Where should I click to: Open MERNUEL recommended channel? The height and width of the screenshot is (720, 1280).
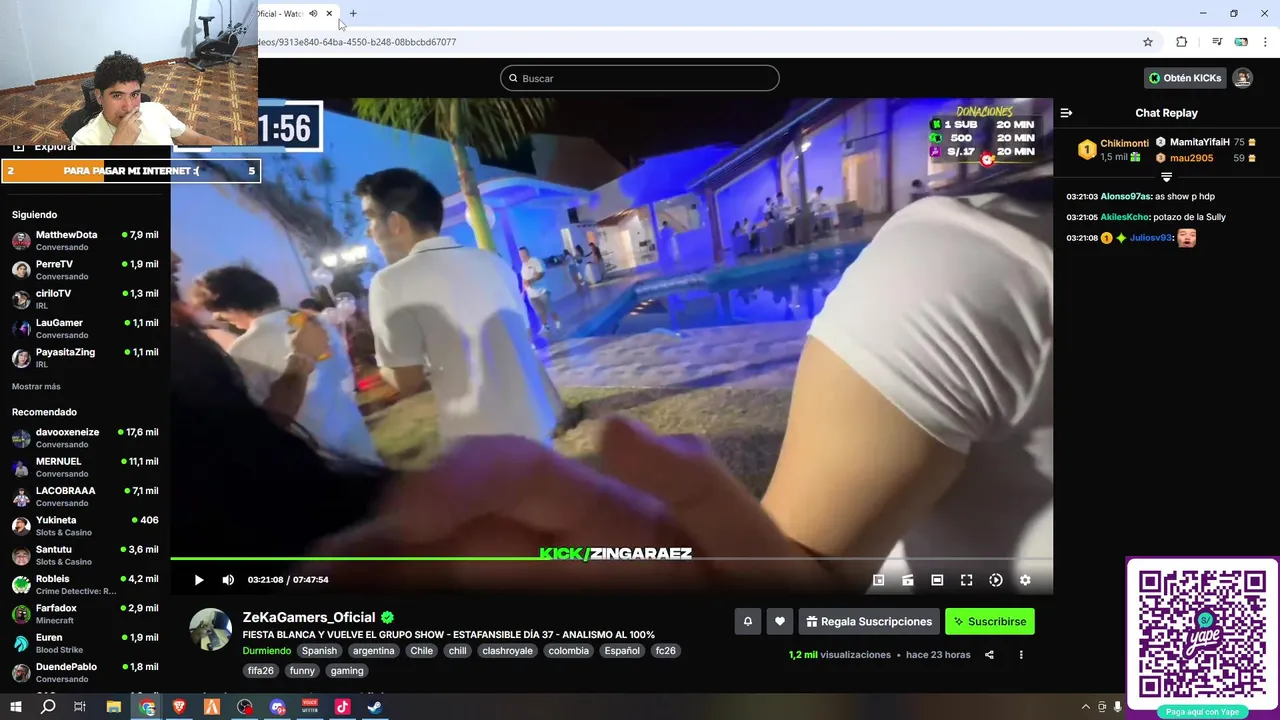[x=85, y=467]
